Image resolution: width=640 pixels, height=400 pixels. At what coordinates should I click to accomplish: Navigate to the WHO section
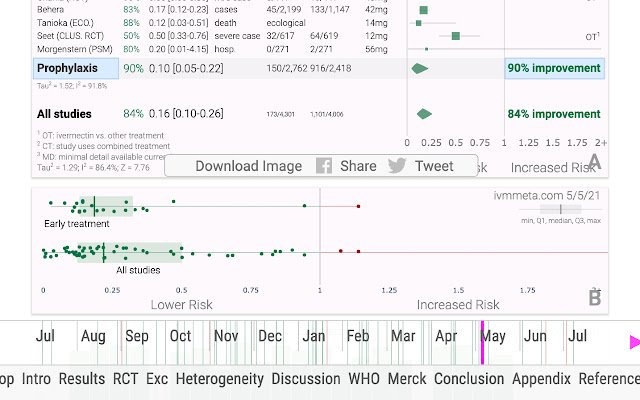point(364,379)
